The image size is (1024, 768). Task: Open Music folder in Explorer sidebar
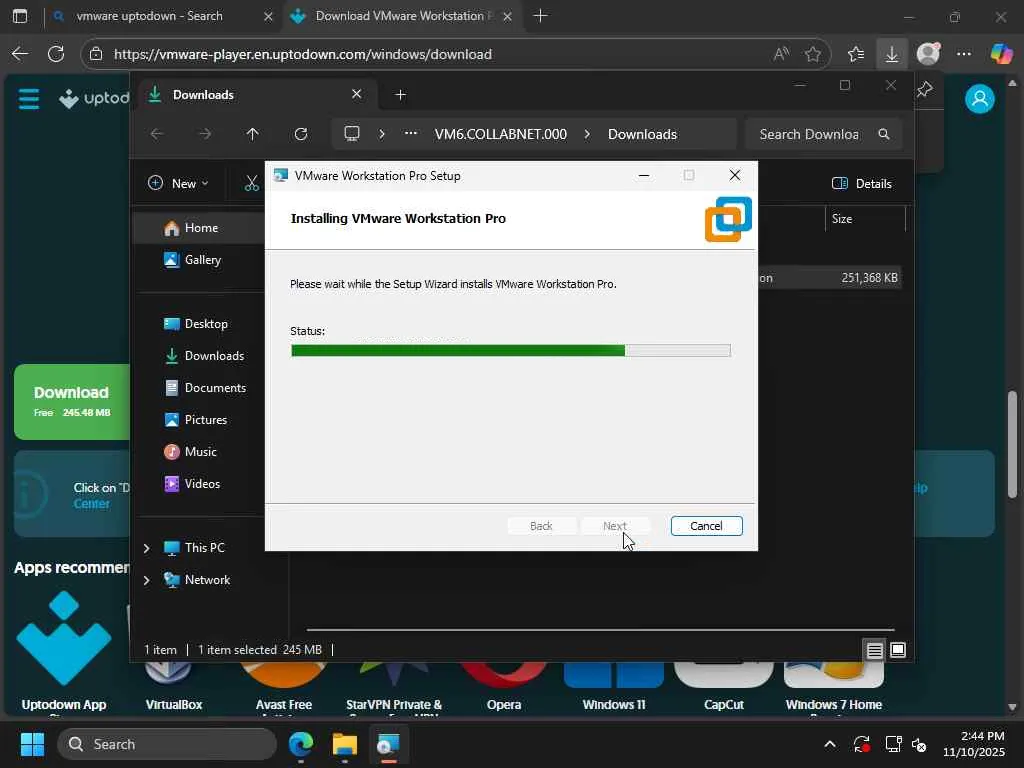point(199,452)
